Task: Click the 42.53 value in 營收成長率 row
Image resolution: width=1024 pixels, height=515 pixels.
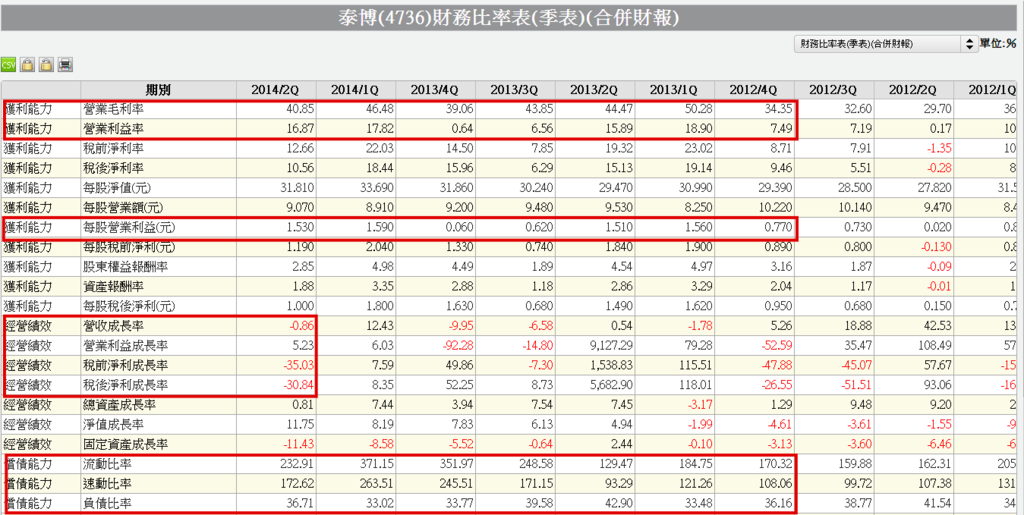Action: coord(937,326)
